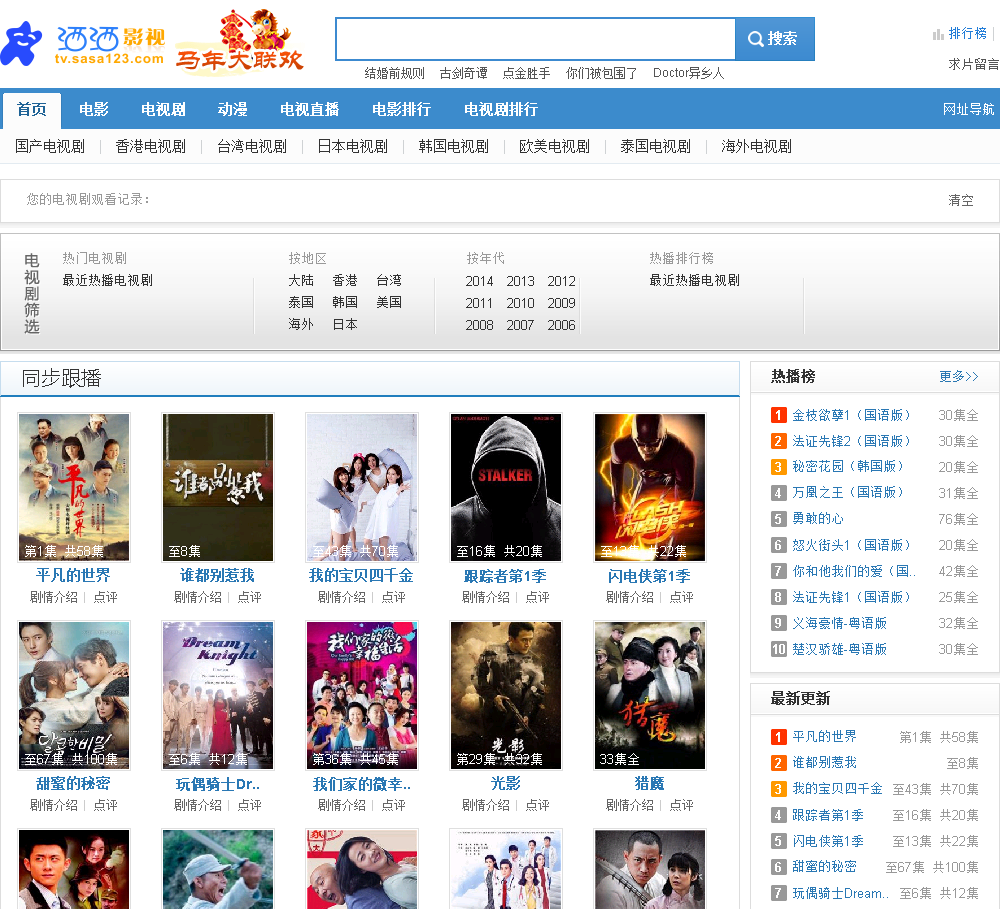Click the blue star site logo
1000x909 pixels.
tap(21, 43)
